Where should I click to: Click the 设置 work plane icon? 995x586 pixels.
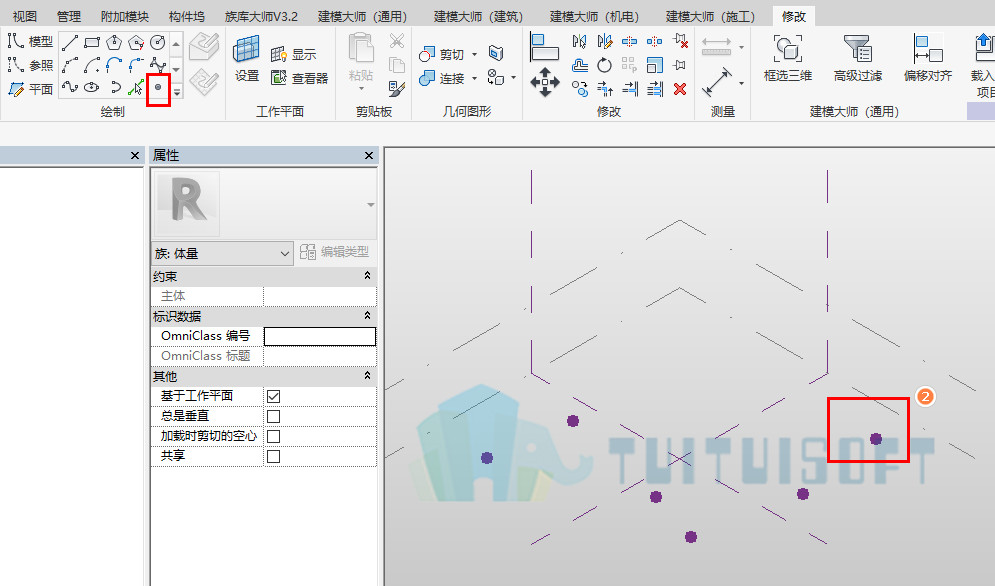(x=246, y=58)
